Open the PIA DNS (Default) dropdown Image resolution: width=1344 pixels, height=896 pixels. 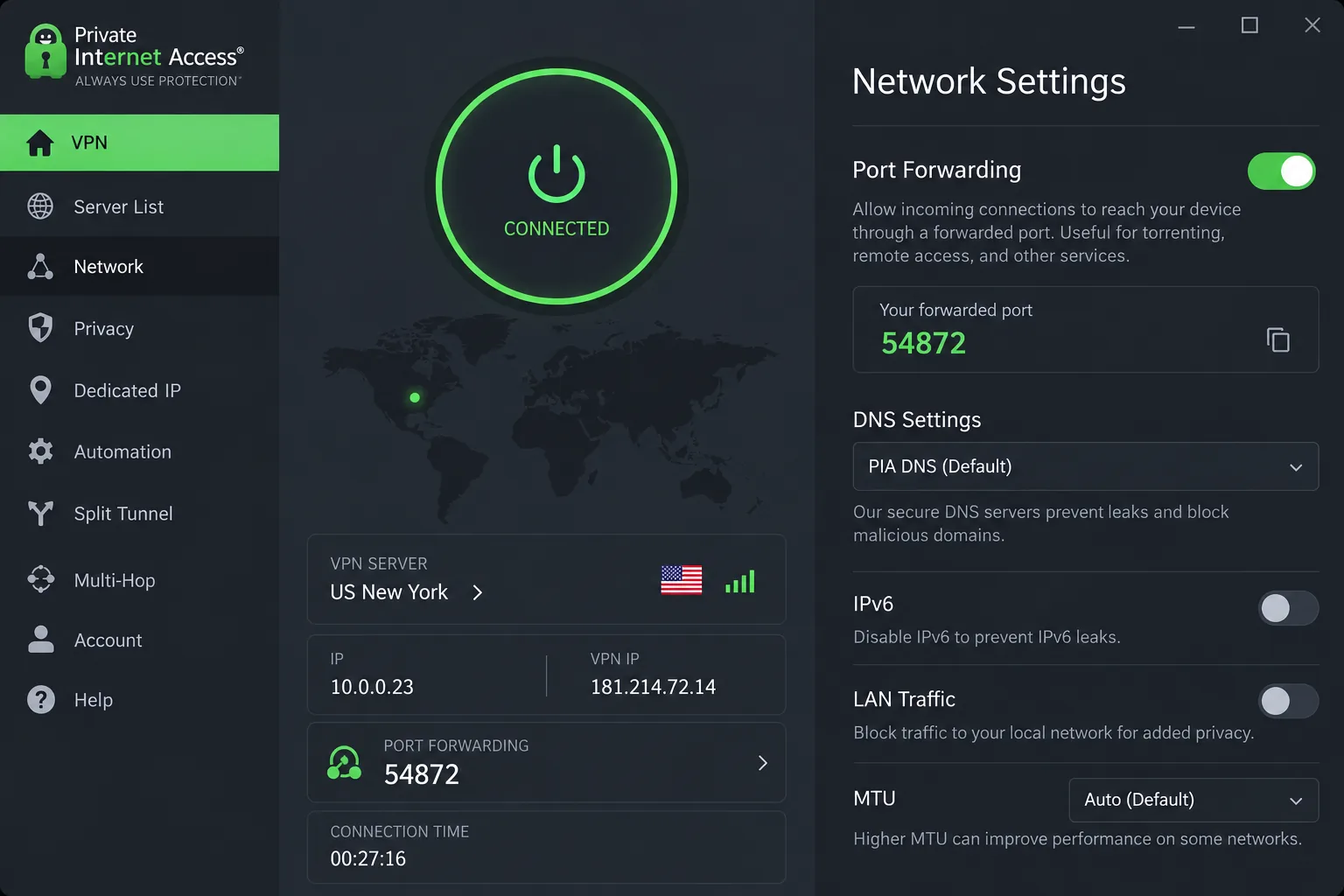tap(1086, 466)
